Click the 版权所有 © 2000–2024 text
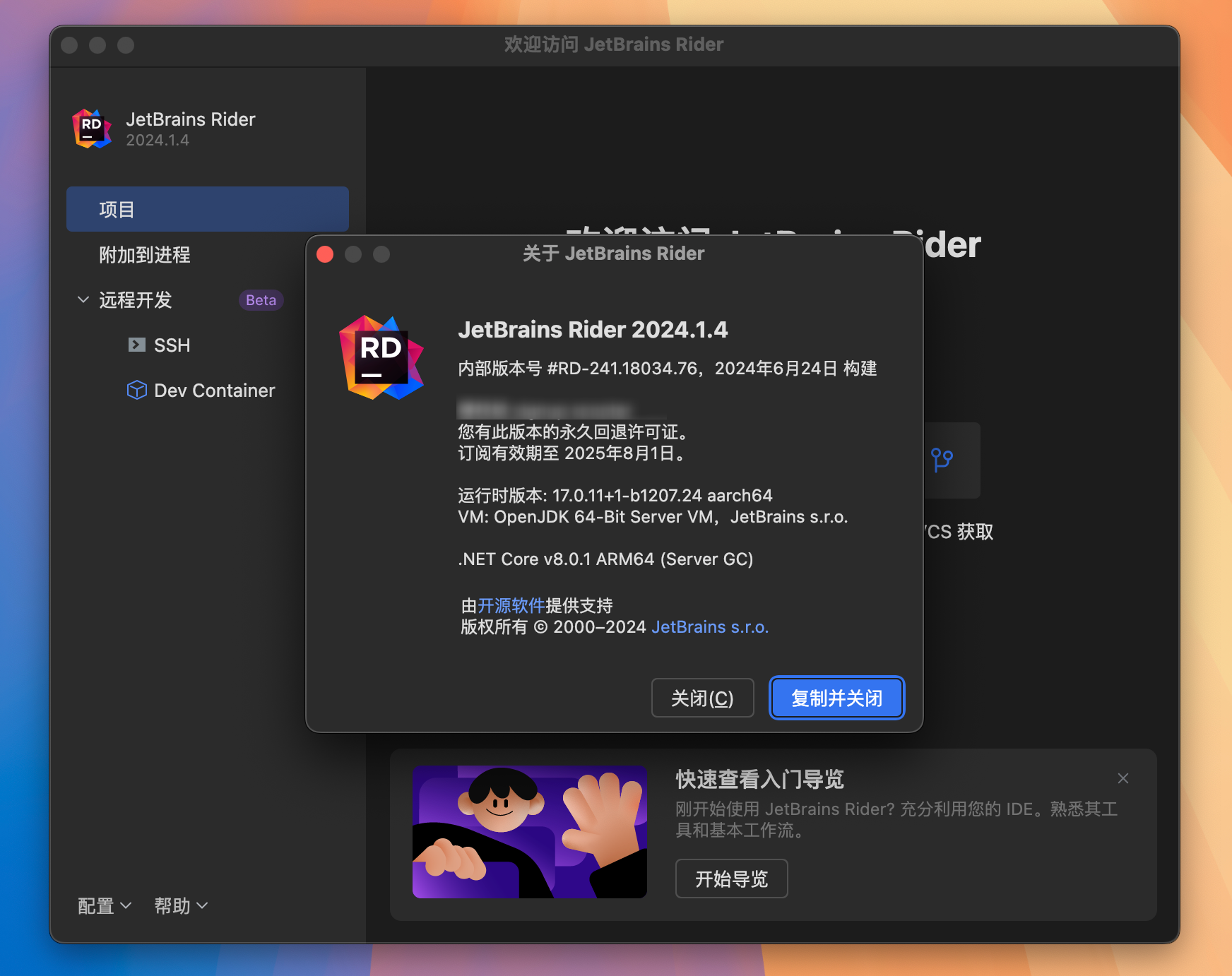The width and height of the screenshot is (1232, 976). coord(553,627)
